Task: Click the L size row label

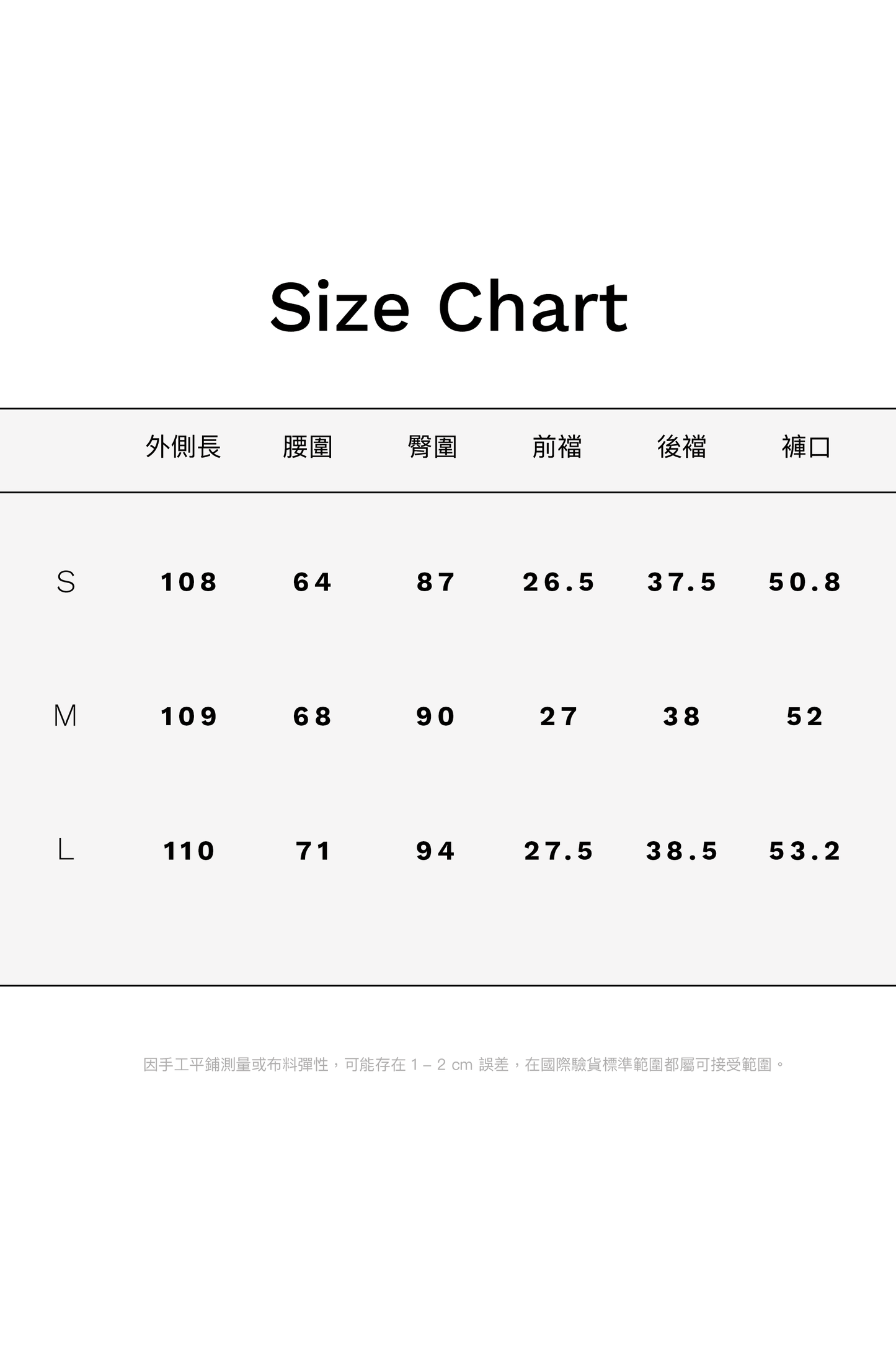Action: coord(66,850)
